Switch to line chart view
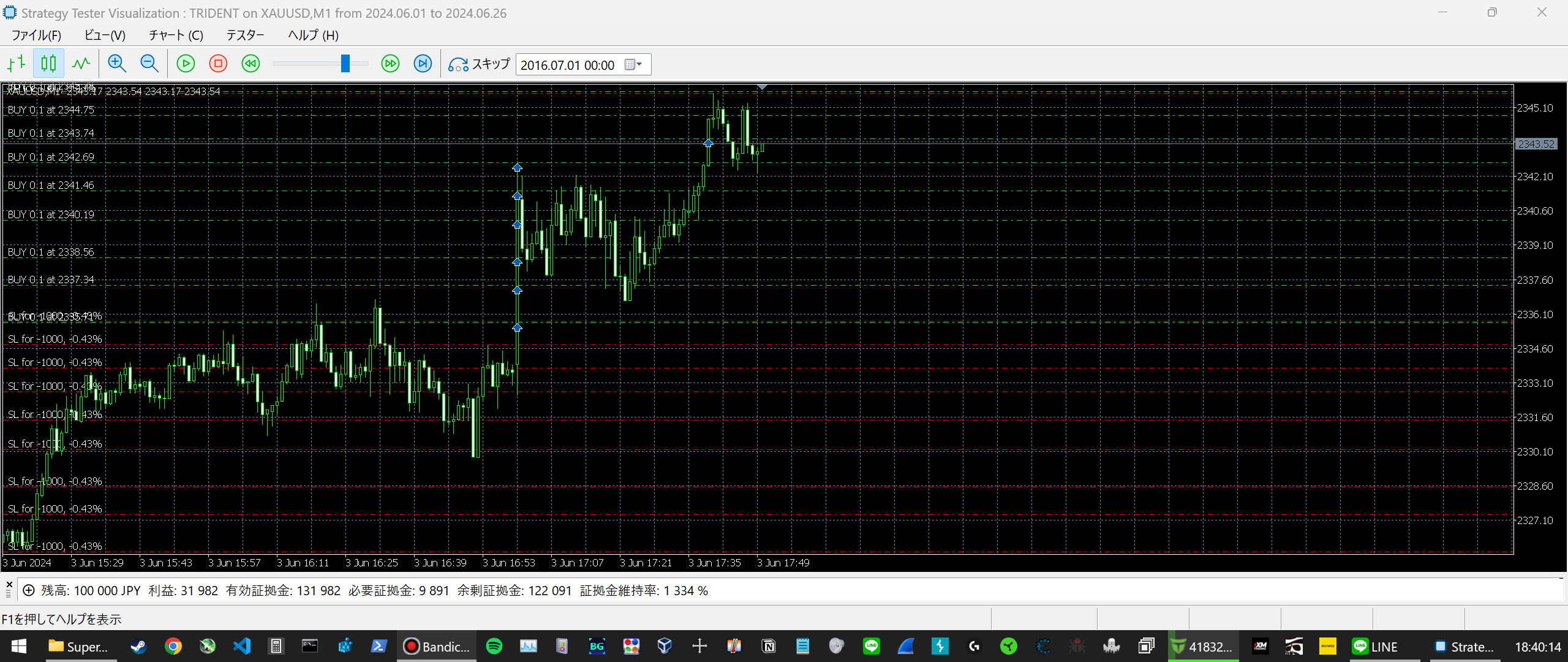The image size is (1568, 662). click(81, 64)
